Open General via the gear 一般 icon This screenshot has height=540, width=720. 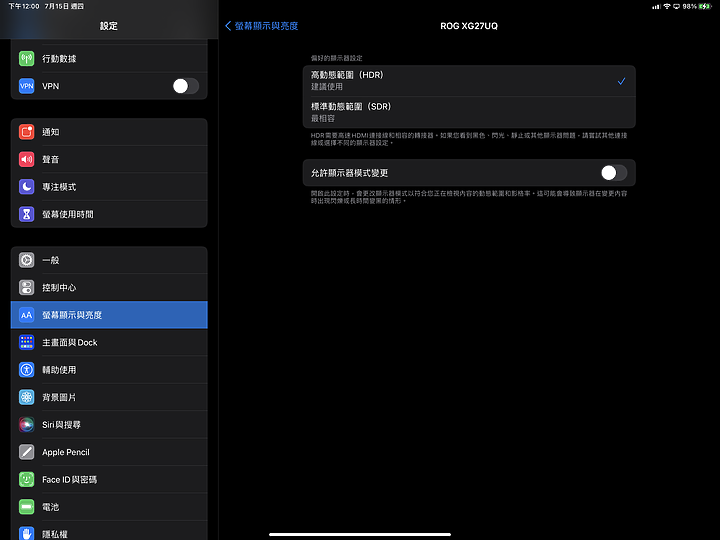tap(27, 260)
